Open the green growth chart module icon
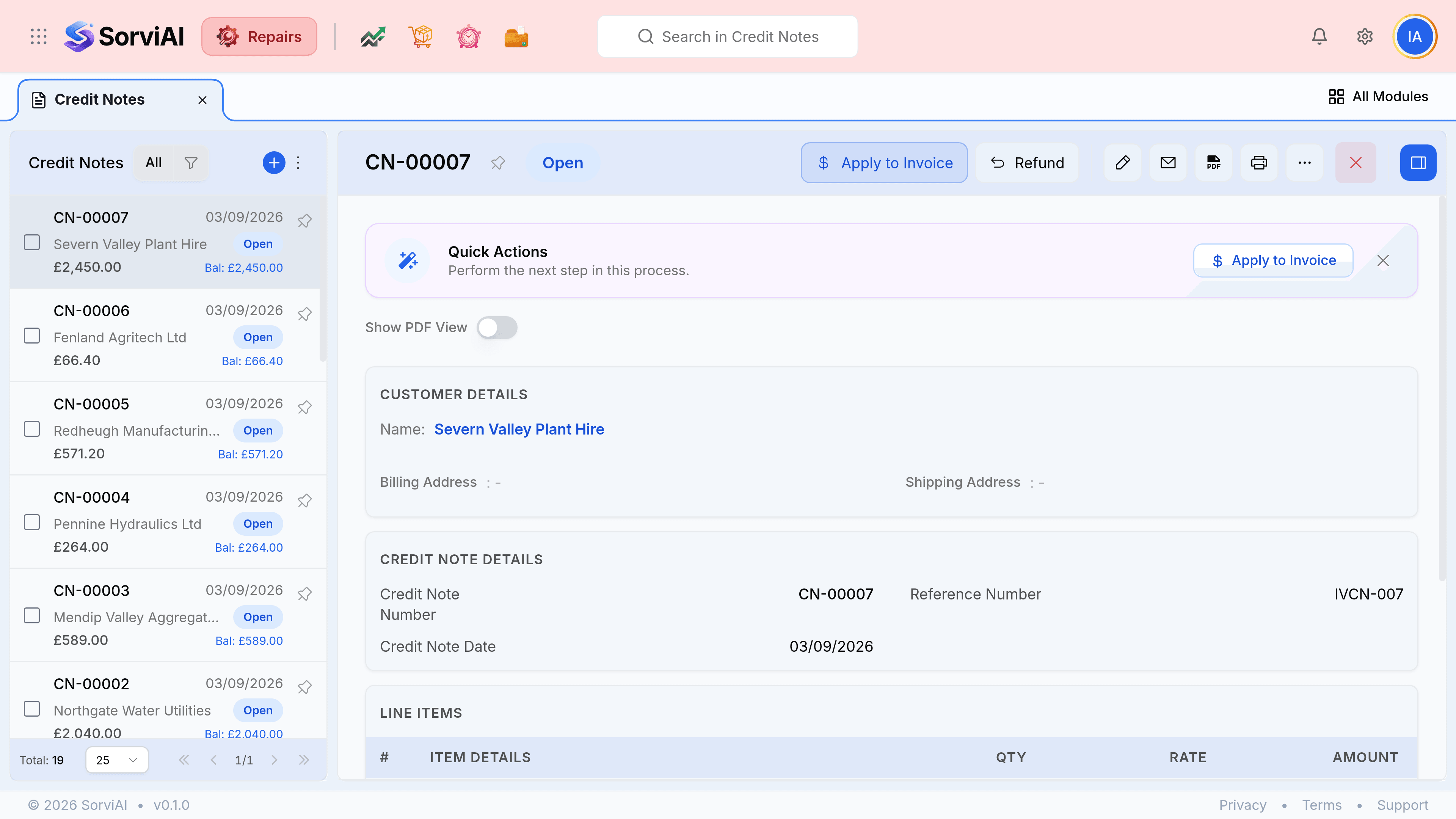 point(373,37)
